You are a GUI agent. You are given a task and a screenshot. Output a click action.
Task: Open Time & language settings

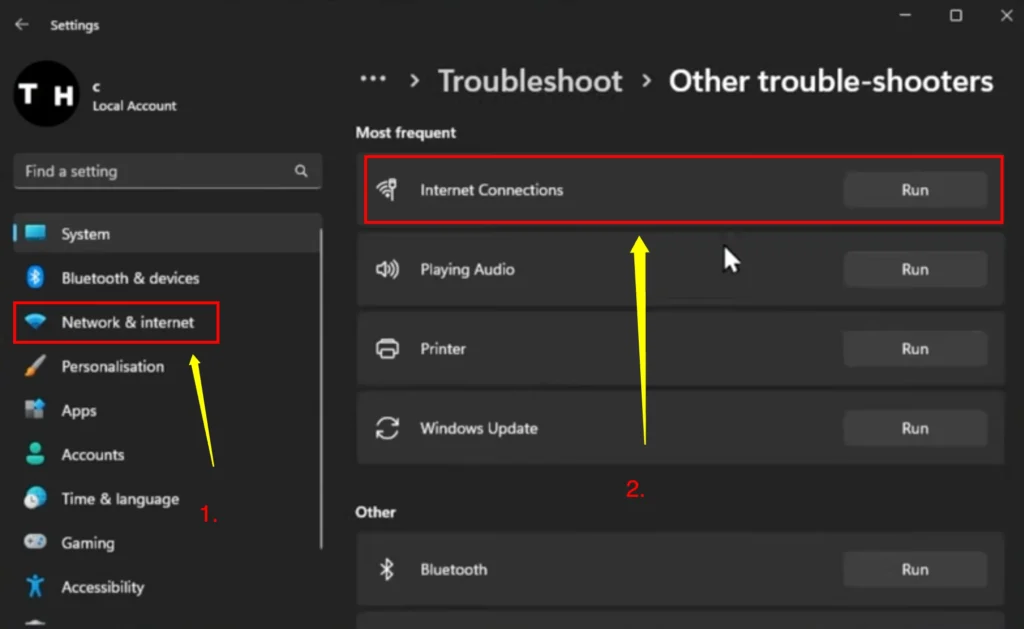coord(167,499)
